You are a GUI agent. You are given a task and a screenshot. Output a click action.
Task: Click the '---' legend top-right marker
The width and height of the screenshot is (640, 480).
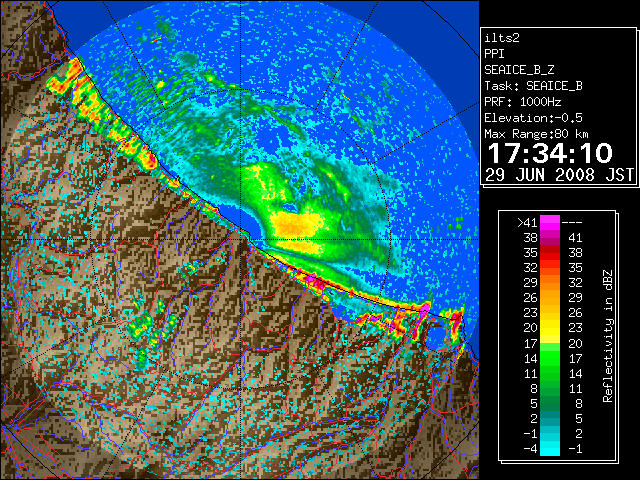572,223
